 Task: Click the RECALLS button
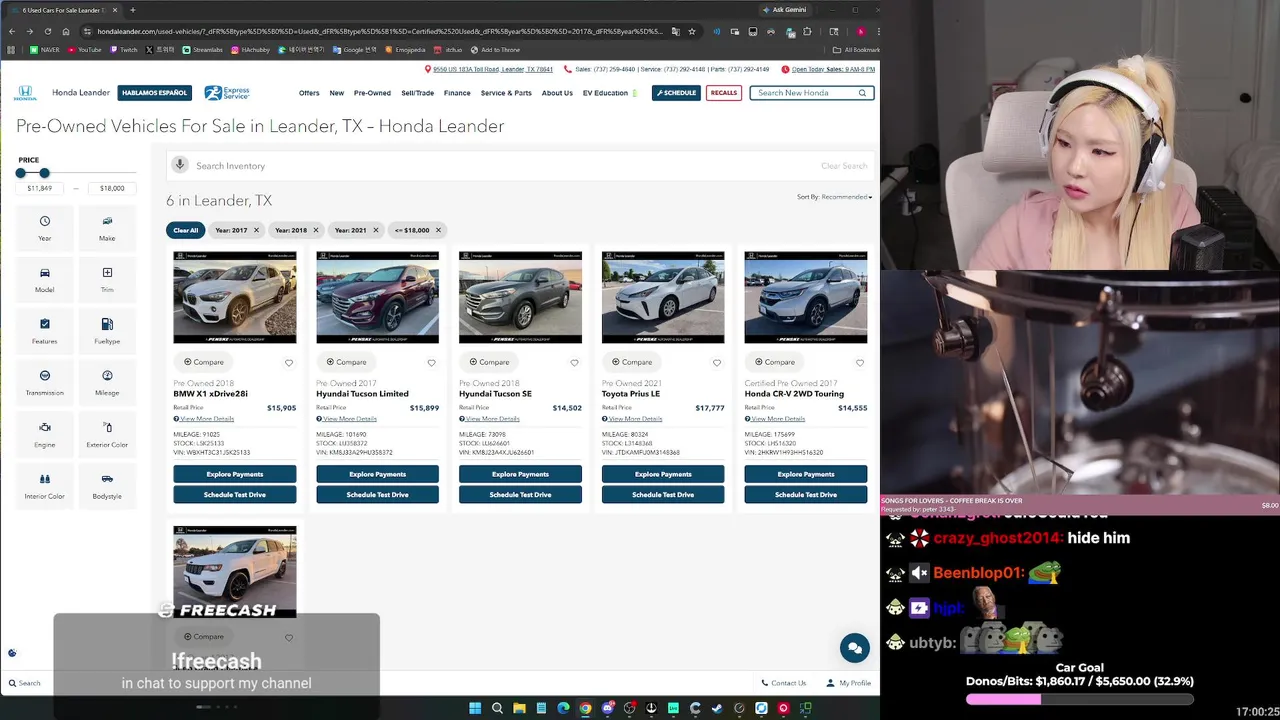(724, 93)
